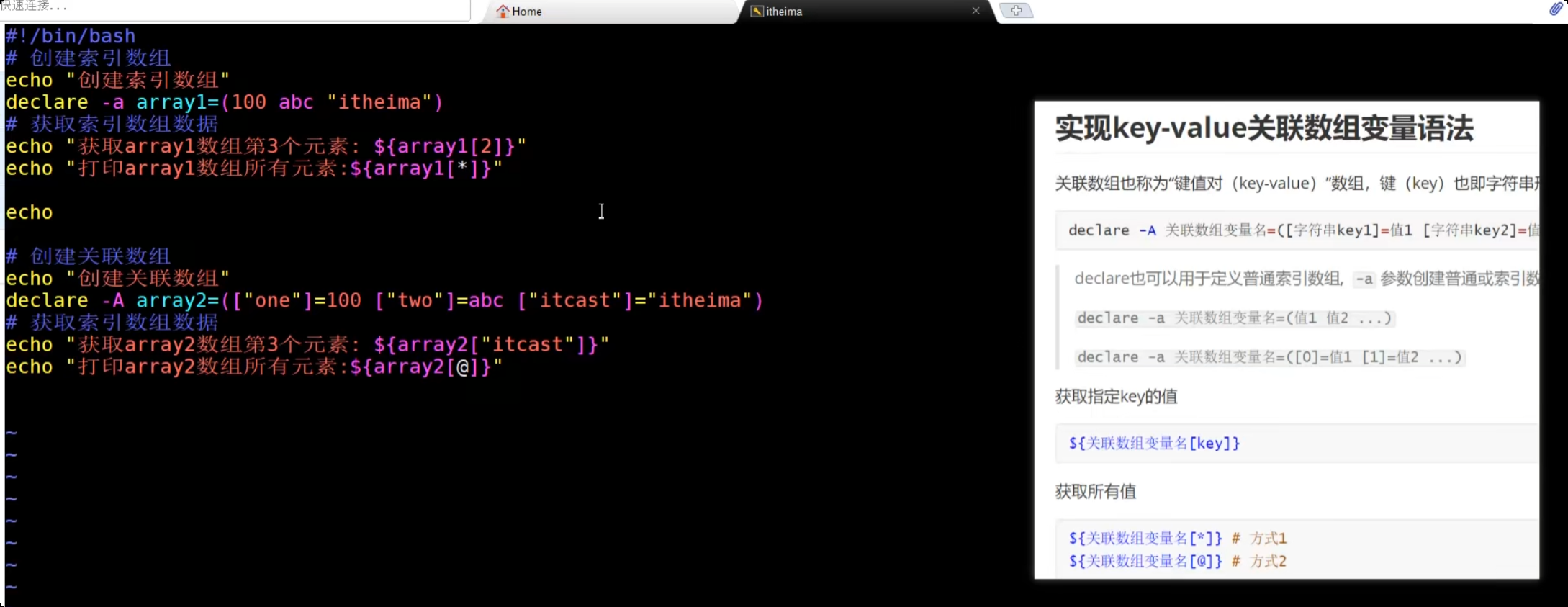Click the comment '# 创建关联数组'
Image resolution: width=1568 pixels, height=607 pixels.
[x=88, y=256]
